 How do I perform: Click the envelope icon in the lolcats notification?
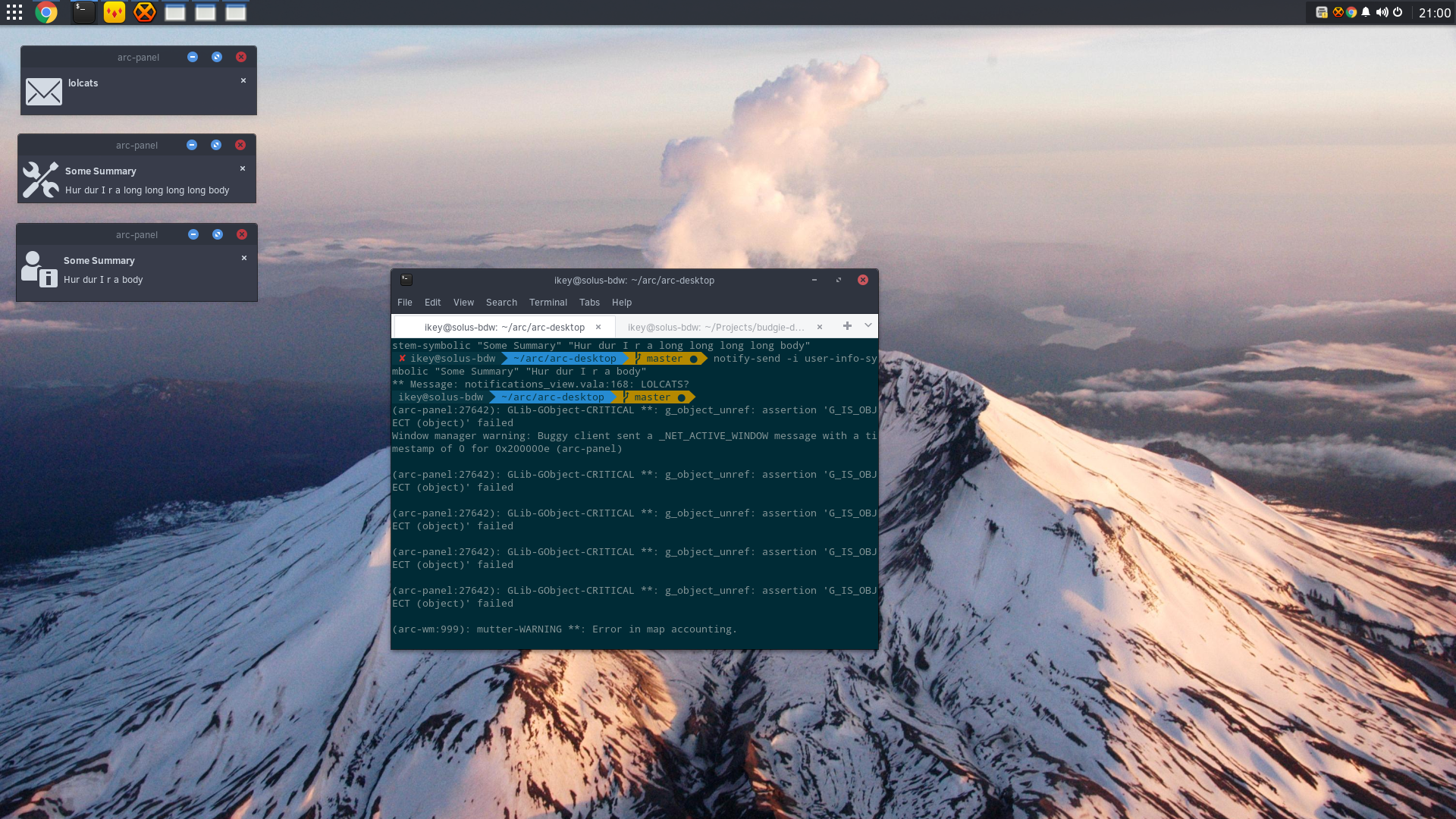(x=44, y=92)
